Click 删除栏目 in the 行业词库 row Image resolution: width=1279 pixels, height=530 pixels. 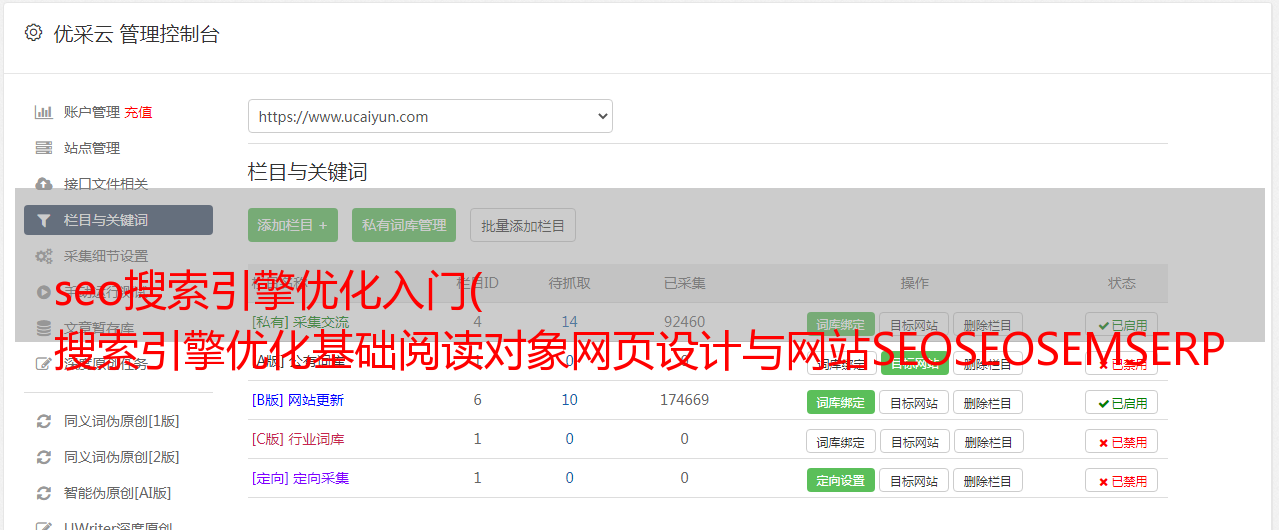click(988, 441)
